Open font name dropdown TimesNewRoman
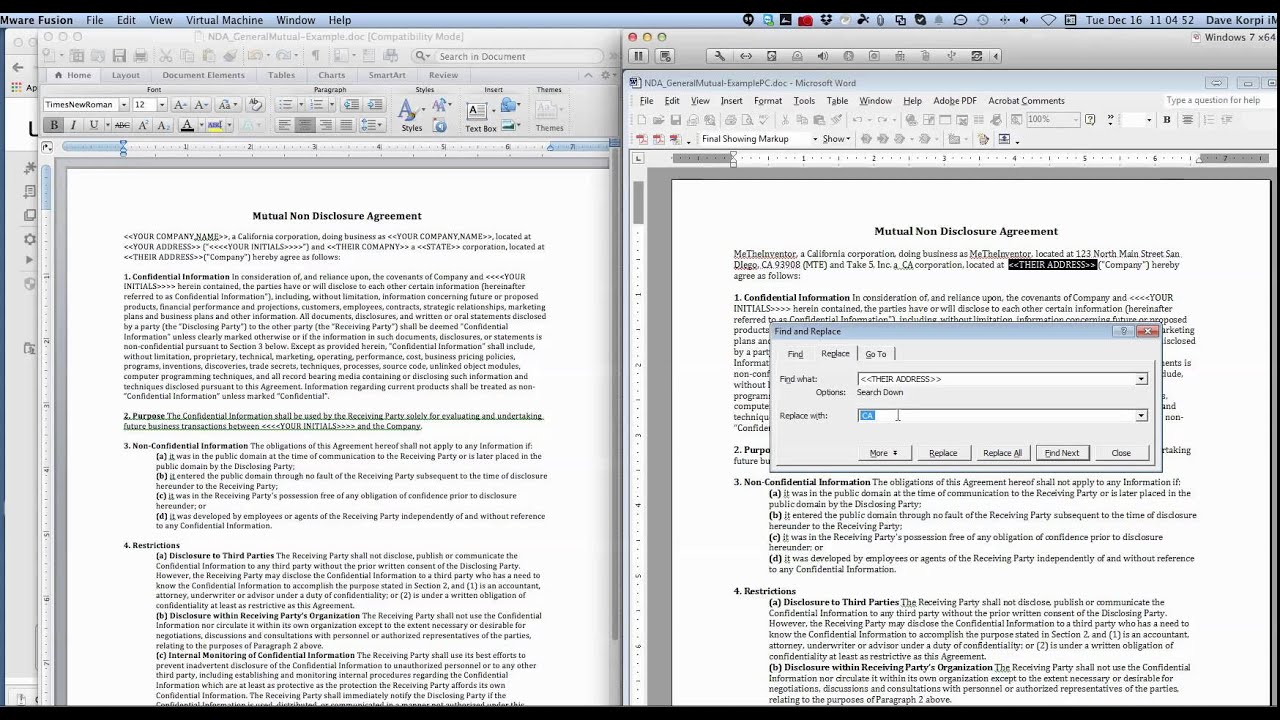The height and width of the screenshot is (720, 1280). (x=123, y=104)
